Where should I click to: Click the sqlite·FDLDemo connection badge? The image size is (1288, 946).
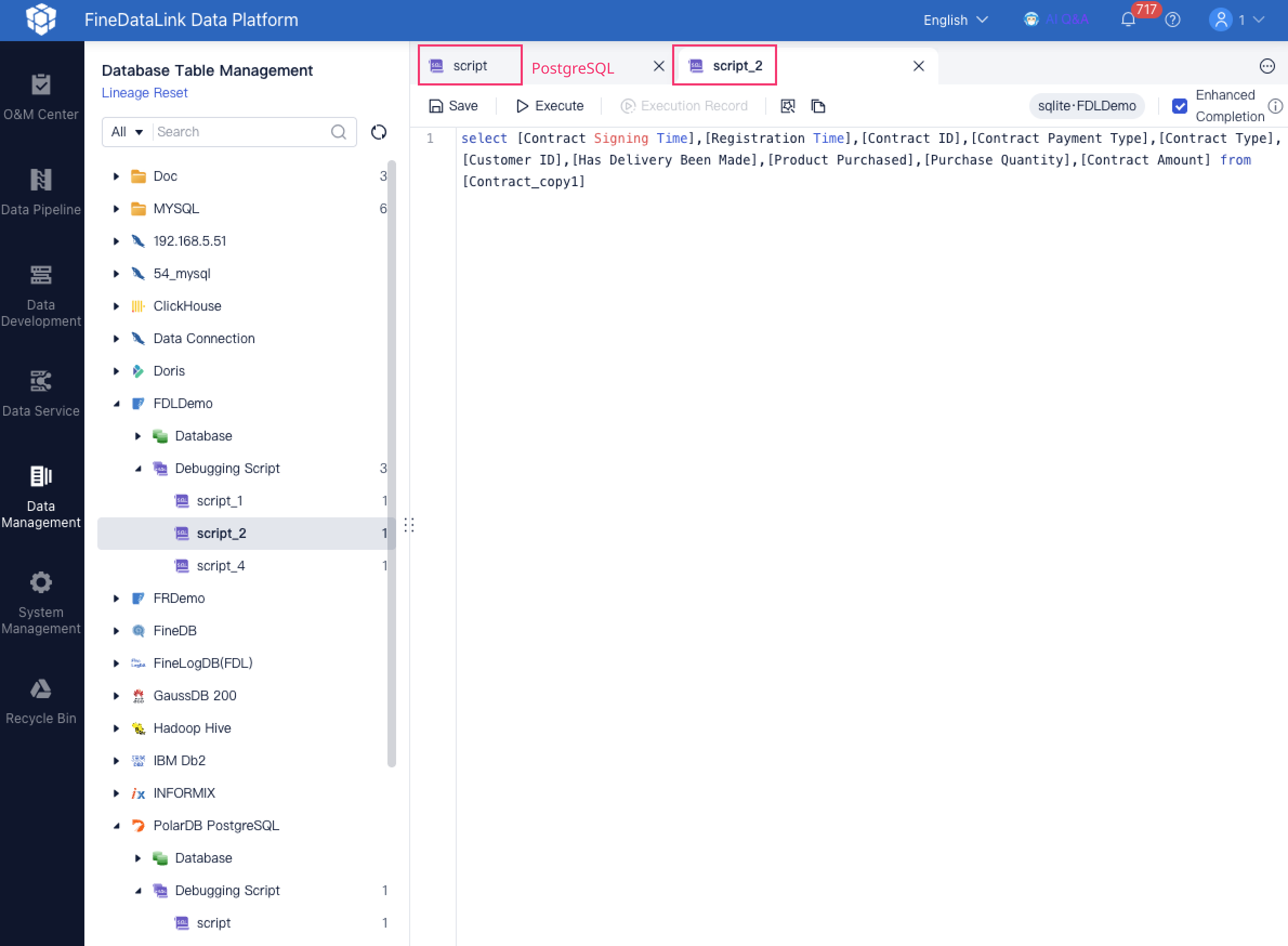point(1086,106)
